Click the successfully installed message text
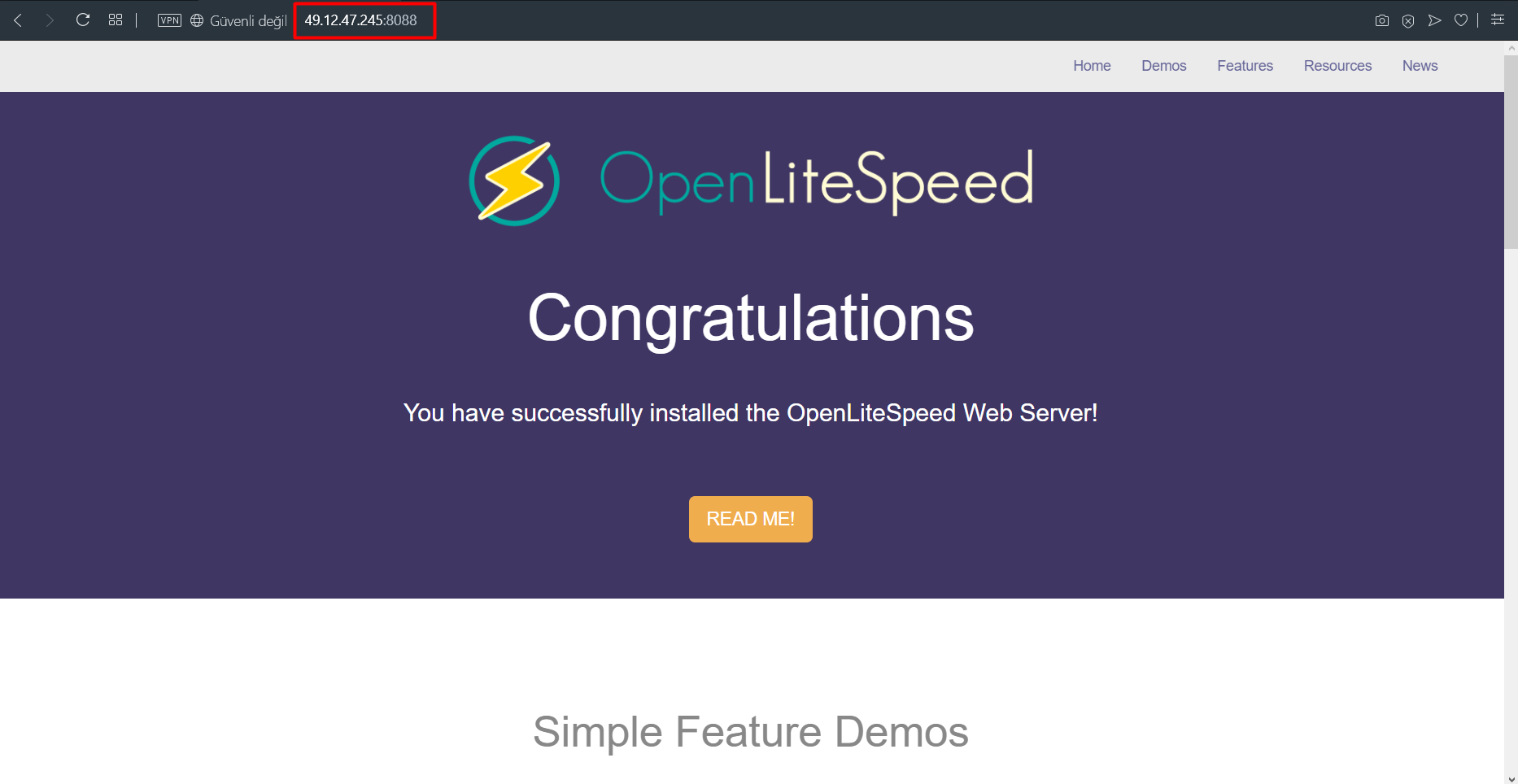 [751, 413]
